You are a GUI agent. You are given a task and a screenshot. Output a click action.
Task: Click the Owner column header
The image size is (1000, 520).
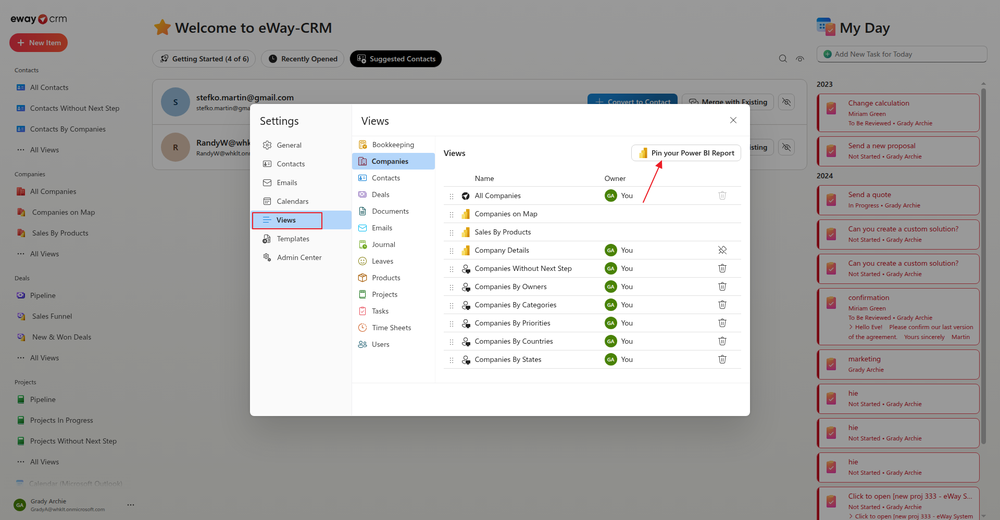tap(615, 179)
